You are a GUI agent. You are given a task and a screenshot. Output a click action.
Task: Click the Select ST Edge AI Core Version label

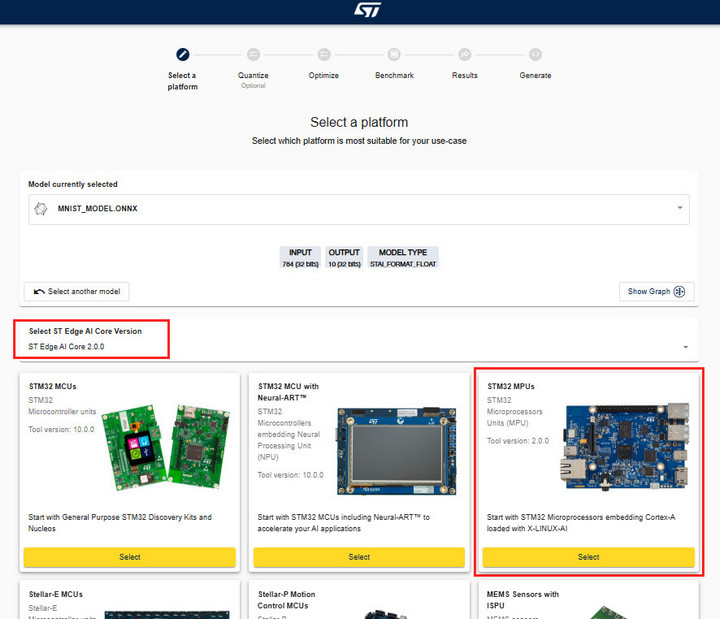click(x=85, y=331)
